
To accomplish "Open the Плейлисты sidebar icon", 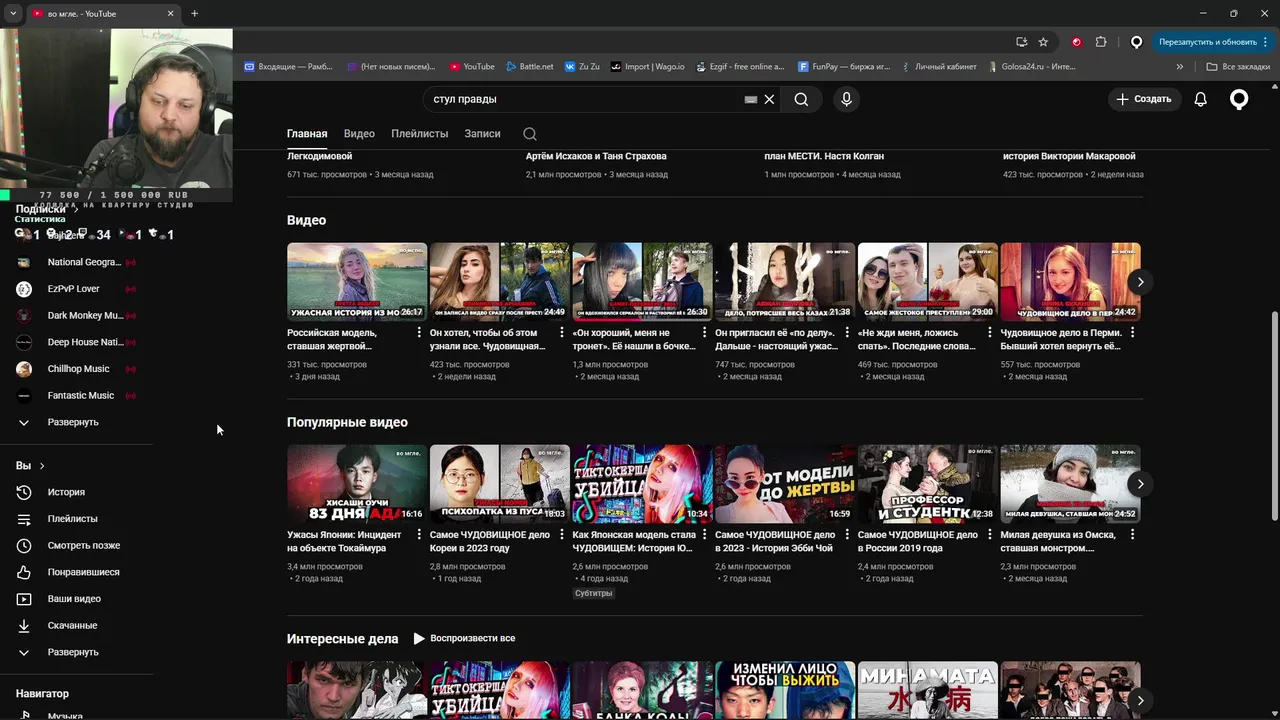I will pyautogui.click(x=24, y=519).
